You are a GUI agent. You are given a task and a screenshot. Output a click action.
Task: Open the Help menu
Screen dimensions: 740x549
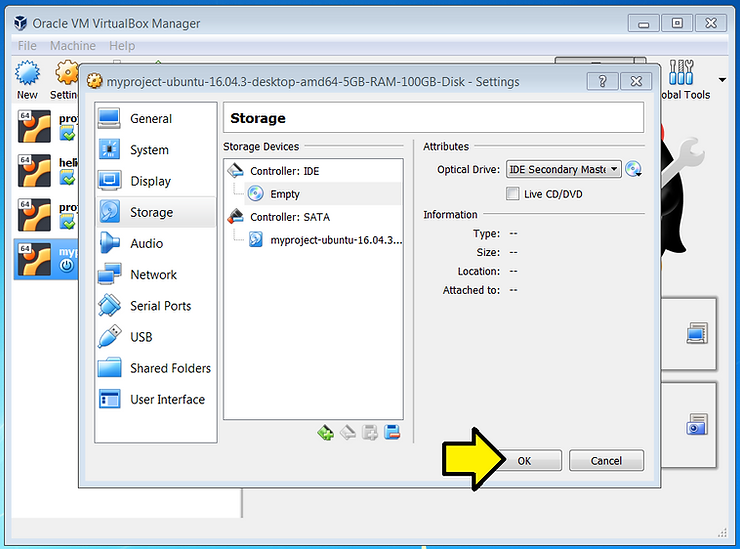click(x=122, y=46)
